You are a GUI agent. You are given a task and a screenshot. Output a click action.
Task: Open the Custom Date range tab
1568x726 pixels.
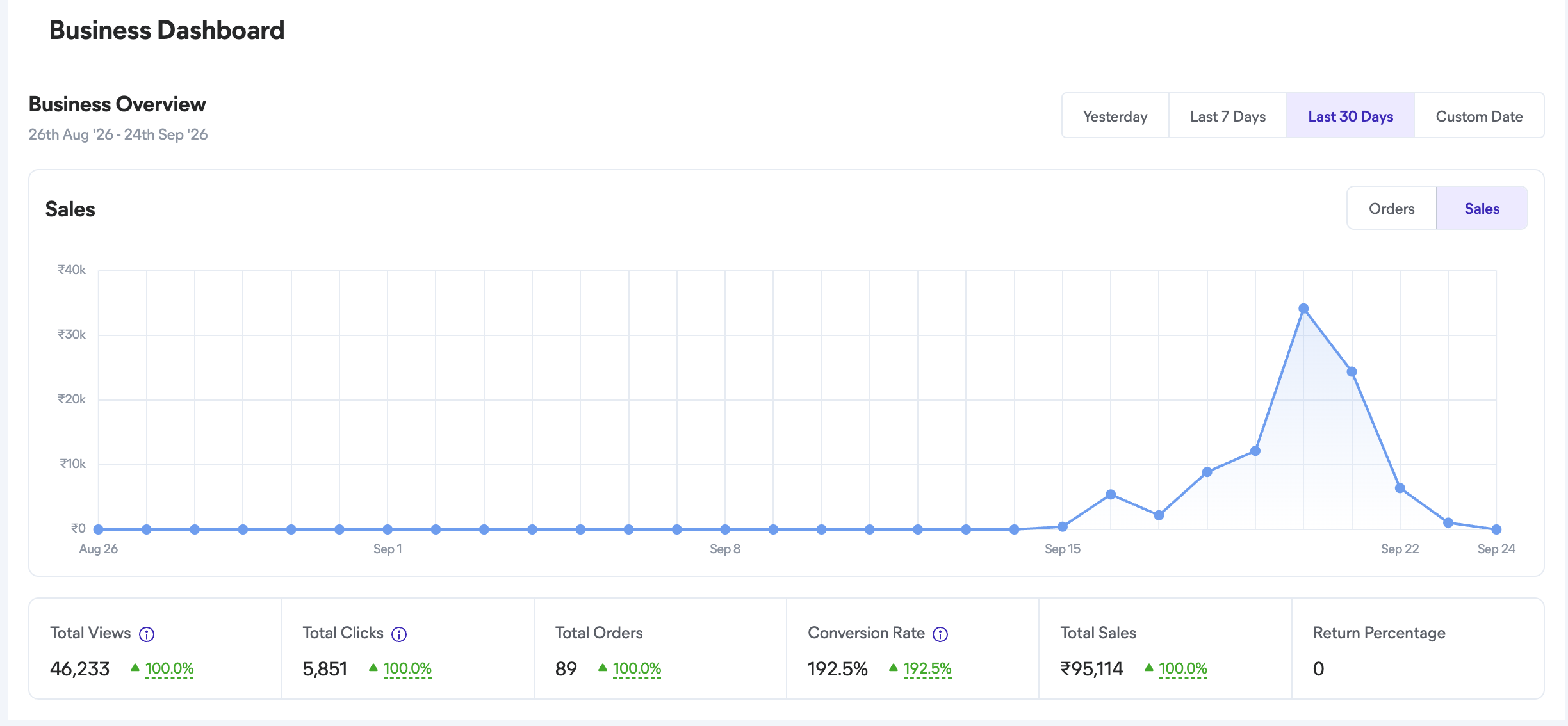[x=1479, y=116]
